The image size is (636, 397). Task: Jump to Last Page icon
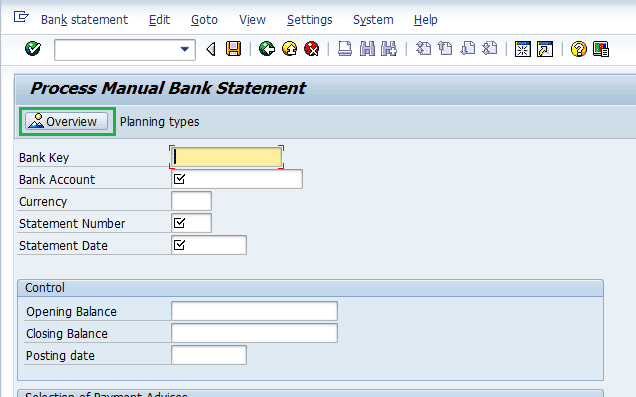pos(490,49)
